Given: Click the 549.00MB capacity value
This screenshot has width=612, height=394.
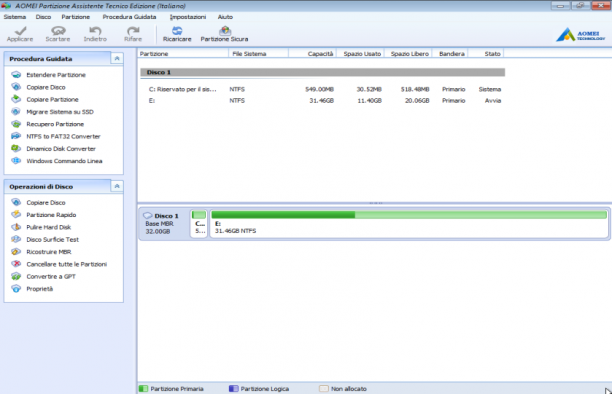Looking at the screenshot, I should point(319,89).
